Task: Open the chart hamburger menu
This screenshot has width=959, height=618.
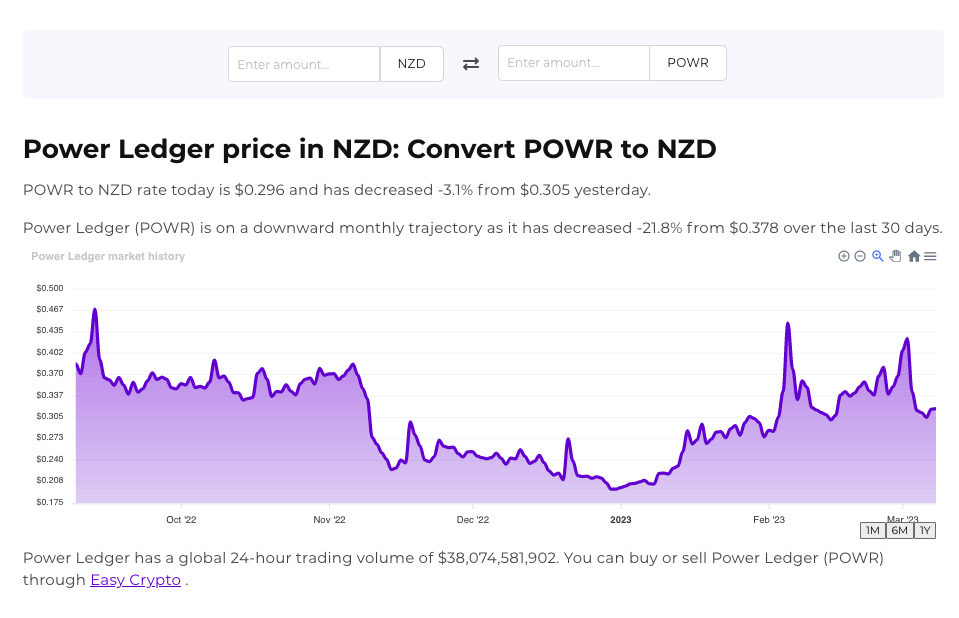Action: (x=930, y=256)
